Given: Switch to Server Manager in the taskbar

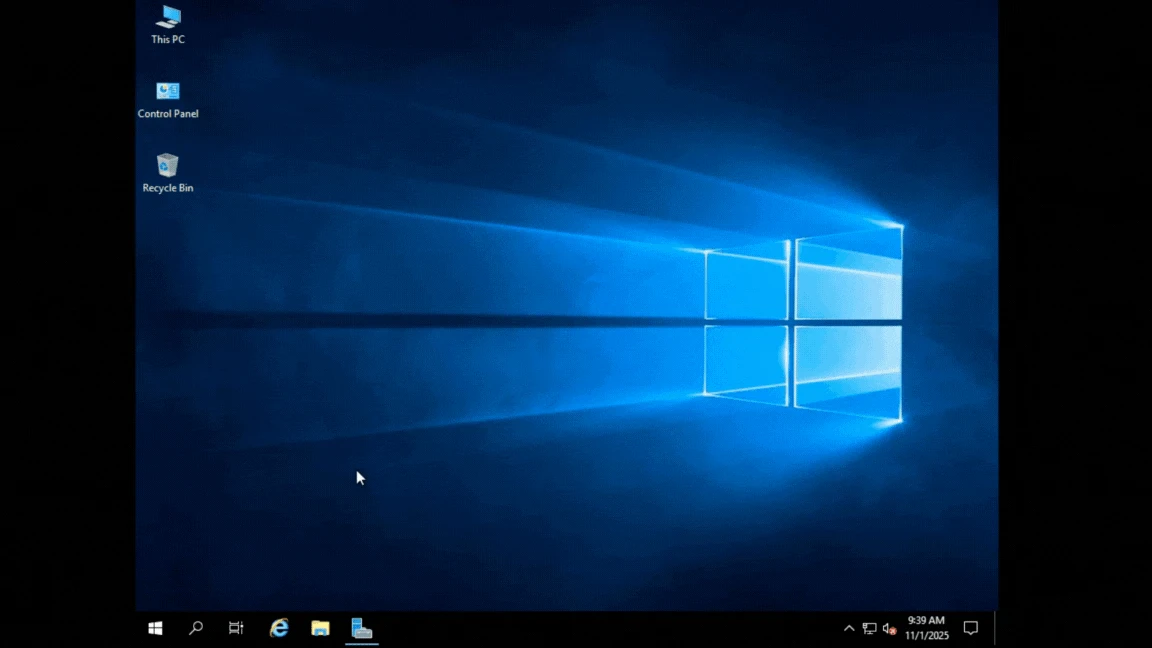Looking at the screenshot, I should pos(362,628).
